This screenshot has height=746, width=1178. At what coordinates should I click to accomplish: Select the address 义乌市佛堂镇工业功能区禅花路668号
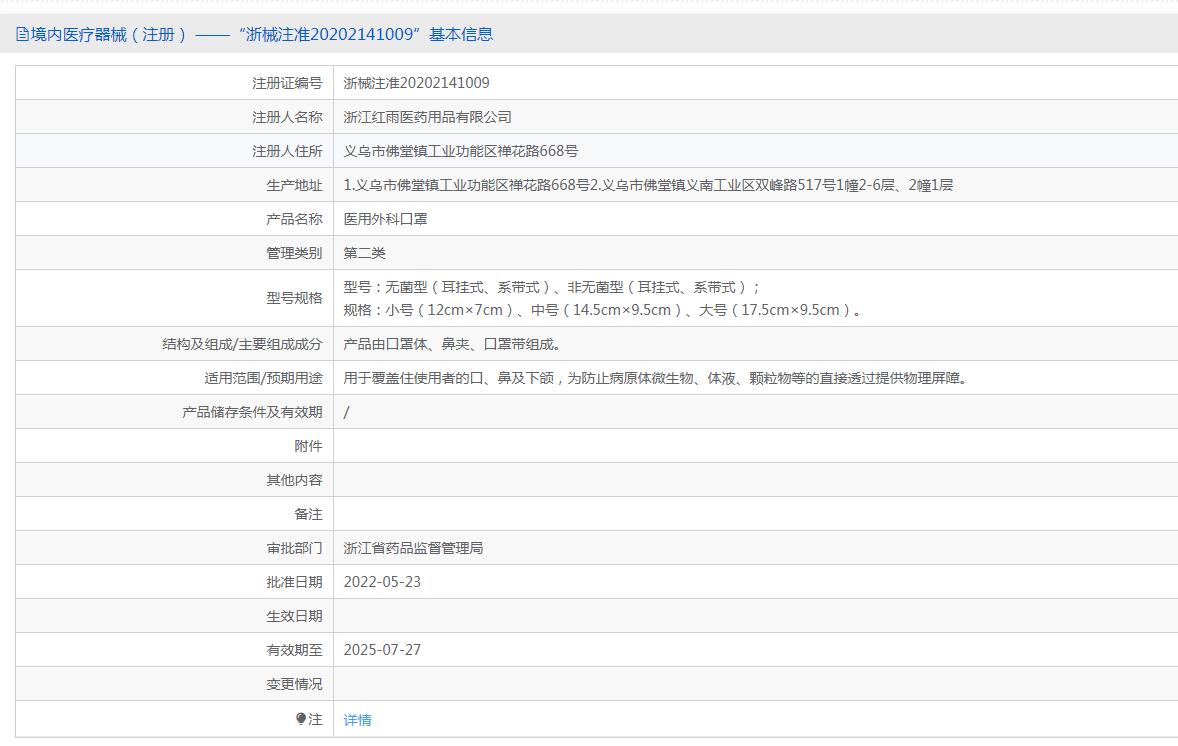click(461, 151)
